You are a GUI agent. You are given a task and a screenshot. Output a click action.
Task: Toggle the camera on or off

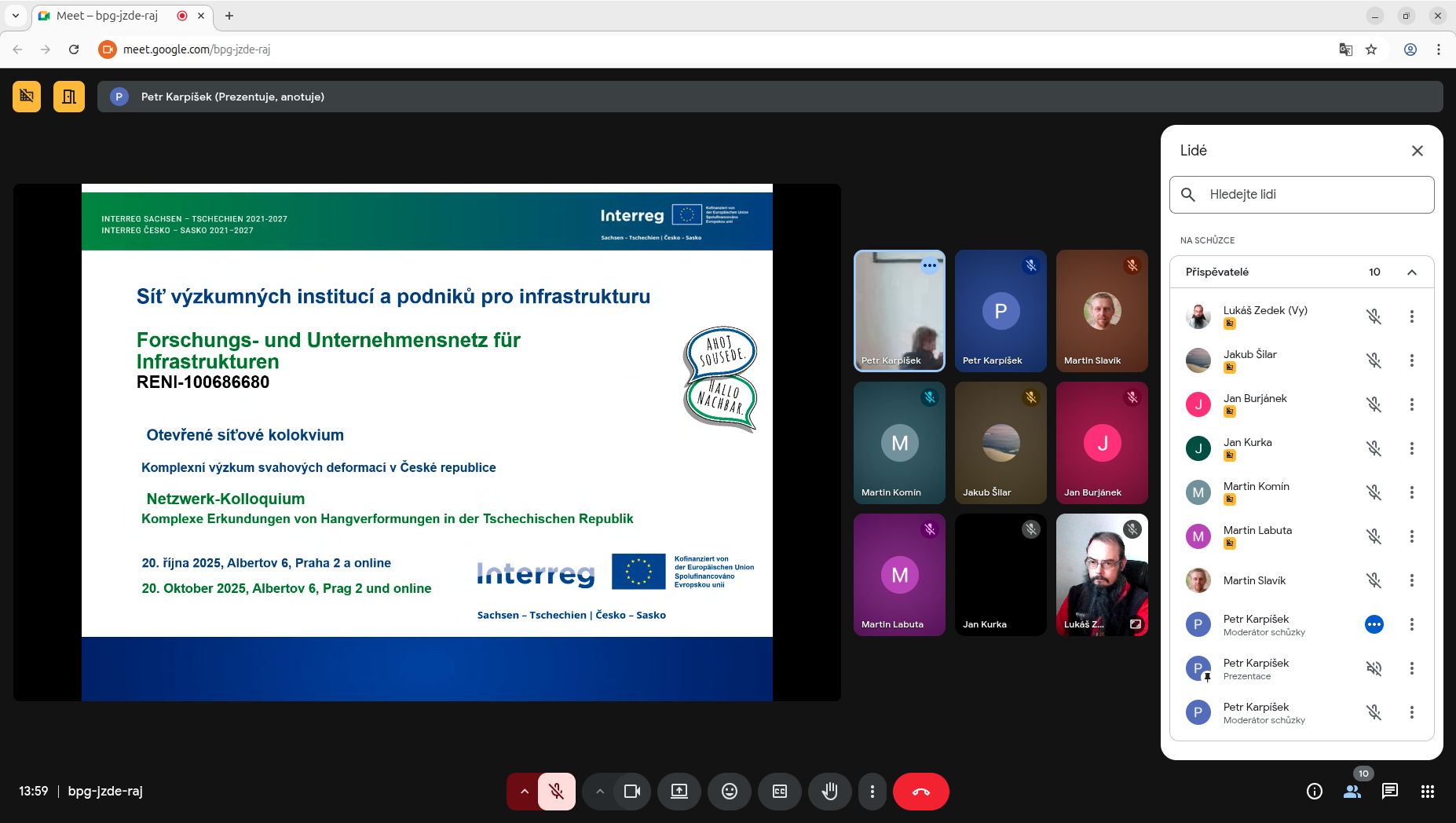631,792
